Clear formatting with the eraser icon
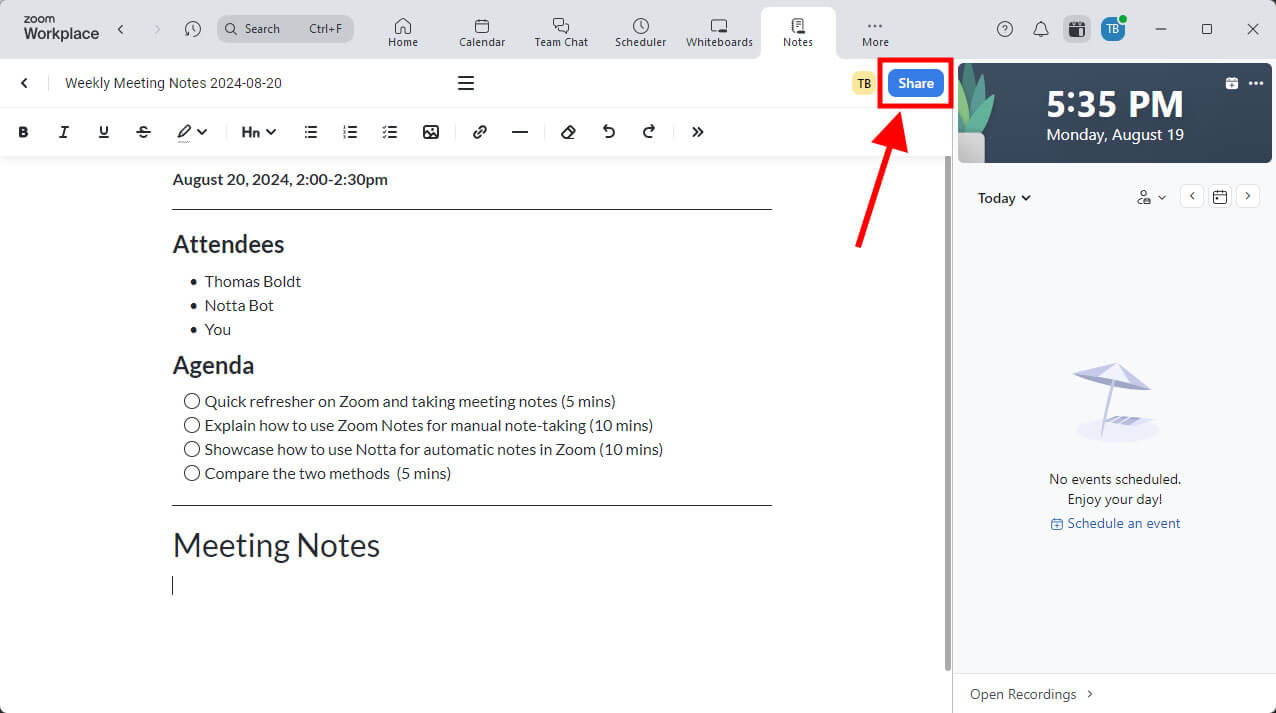The image size is (1276, 713). coord(568,132)
